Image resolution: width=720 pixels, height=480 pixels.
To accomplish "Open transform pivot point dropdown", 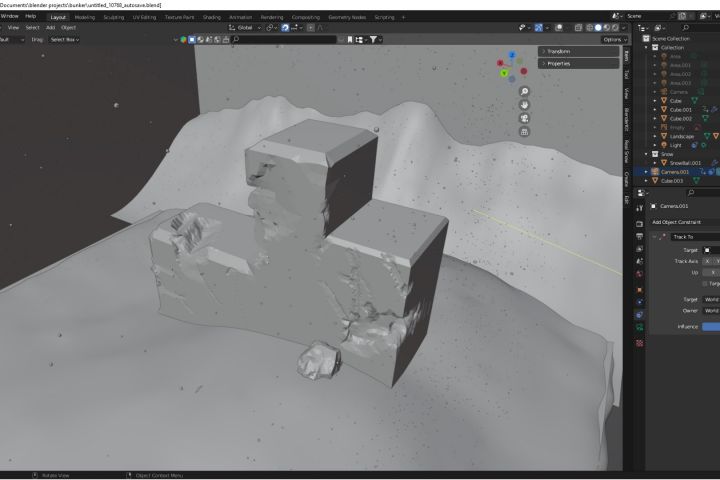I will click(271, 28).
